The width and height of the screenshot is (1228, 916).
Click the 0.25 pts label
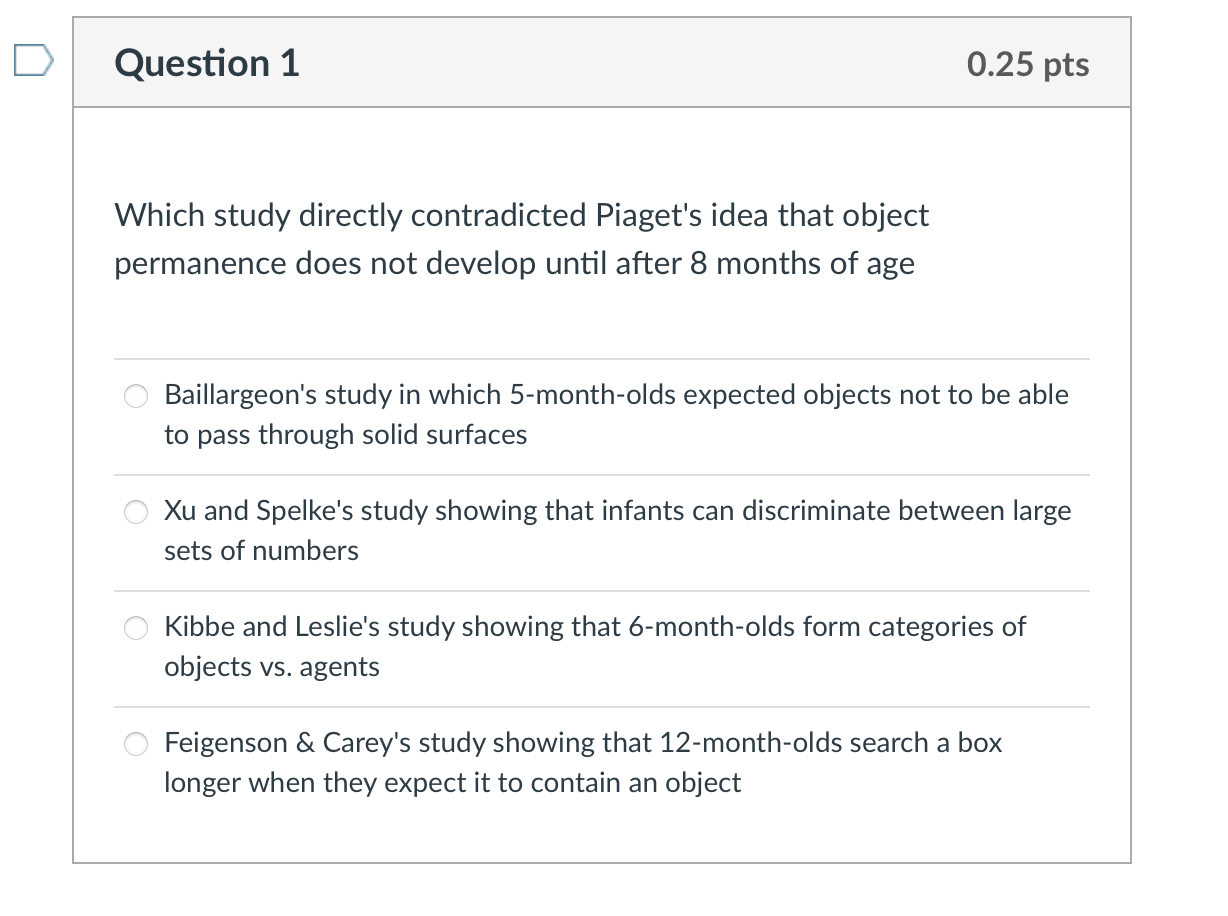coord(1028,64)
